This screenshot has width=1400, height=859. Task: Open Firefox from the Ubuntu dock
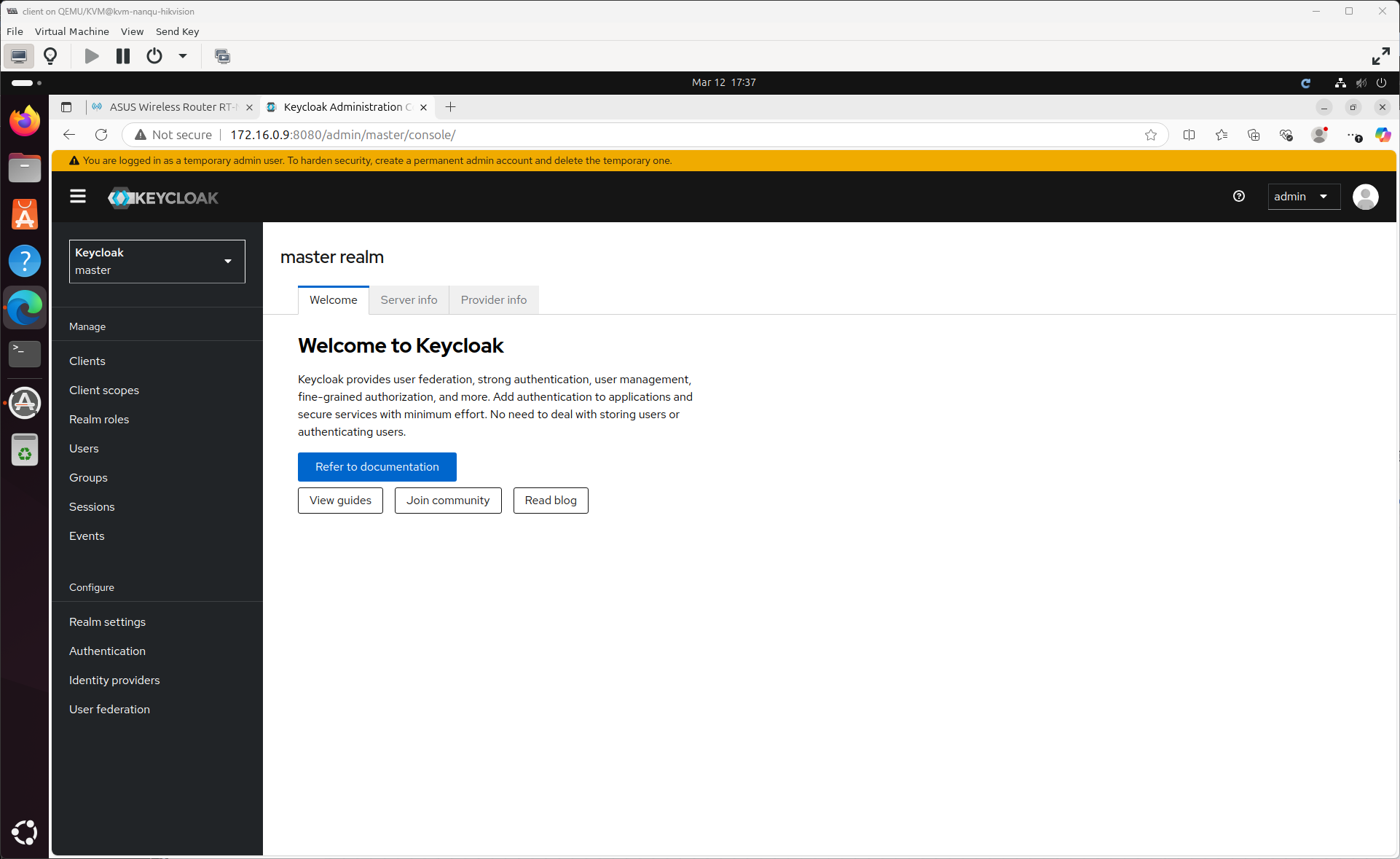pos(25,121)
